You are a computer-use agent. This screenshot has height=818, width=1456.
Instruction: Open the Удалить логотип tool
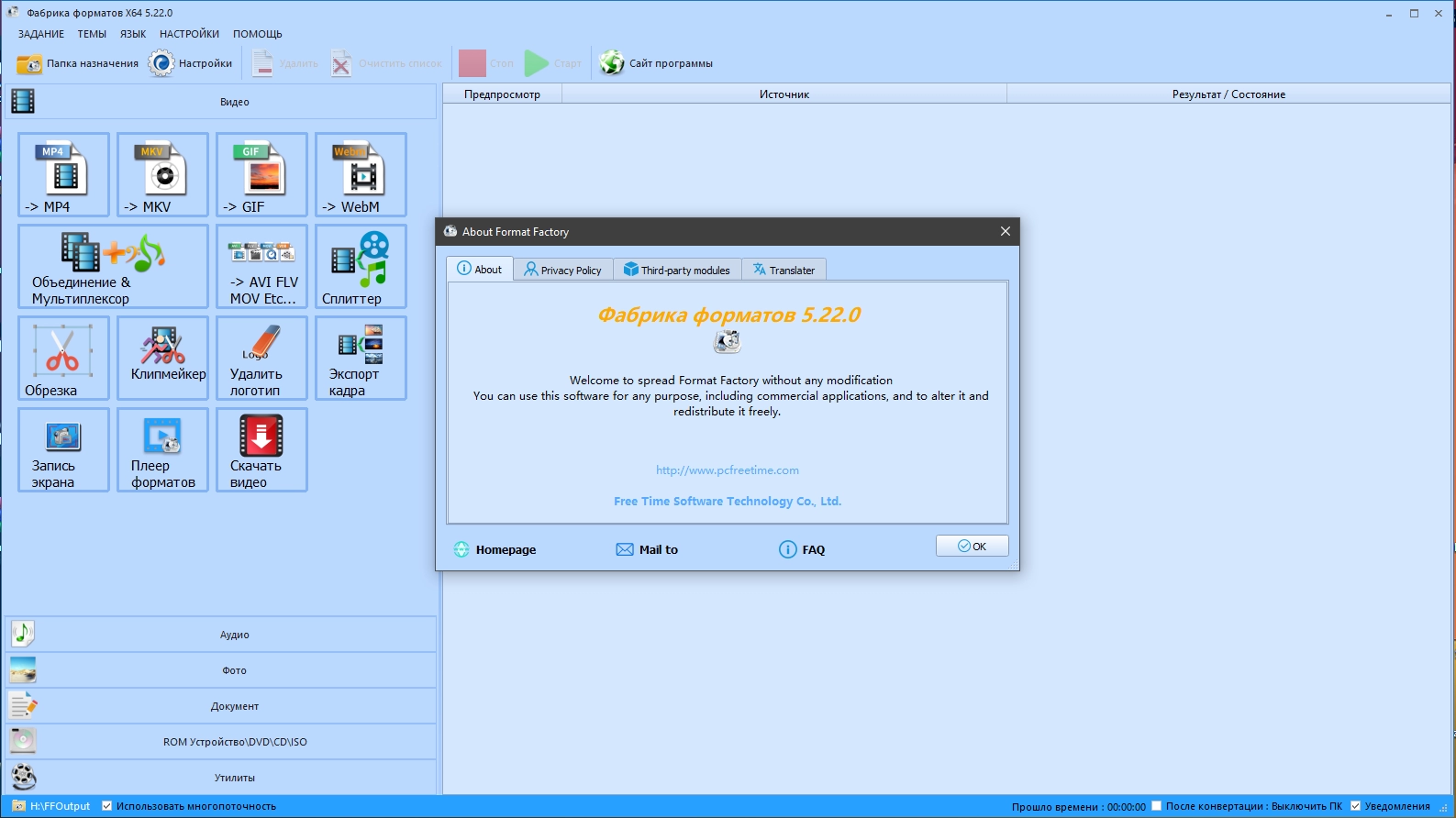pyautogui.click(x=261, y=358)
